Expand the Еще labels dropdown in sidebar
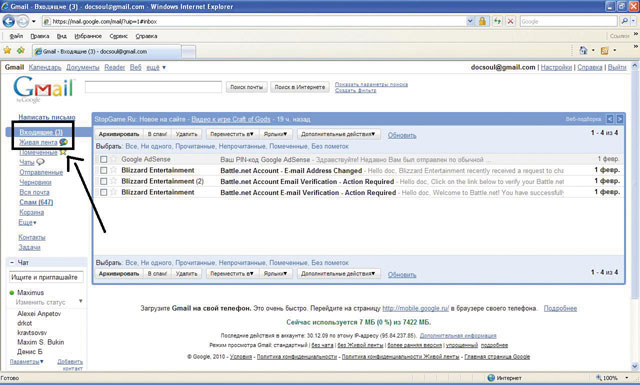The height and width of the screenshot is (385, 640). 27,223
